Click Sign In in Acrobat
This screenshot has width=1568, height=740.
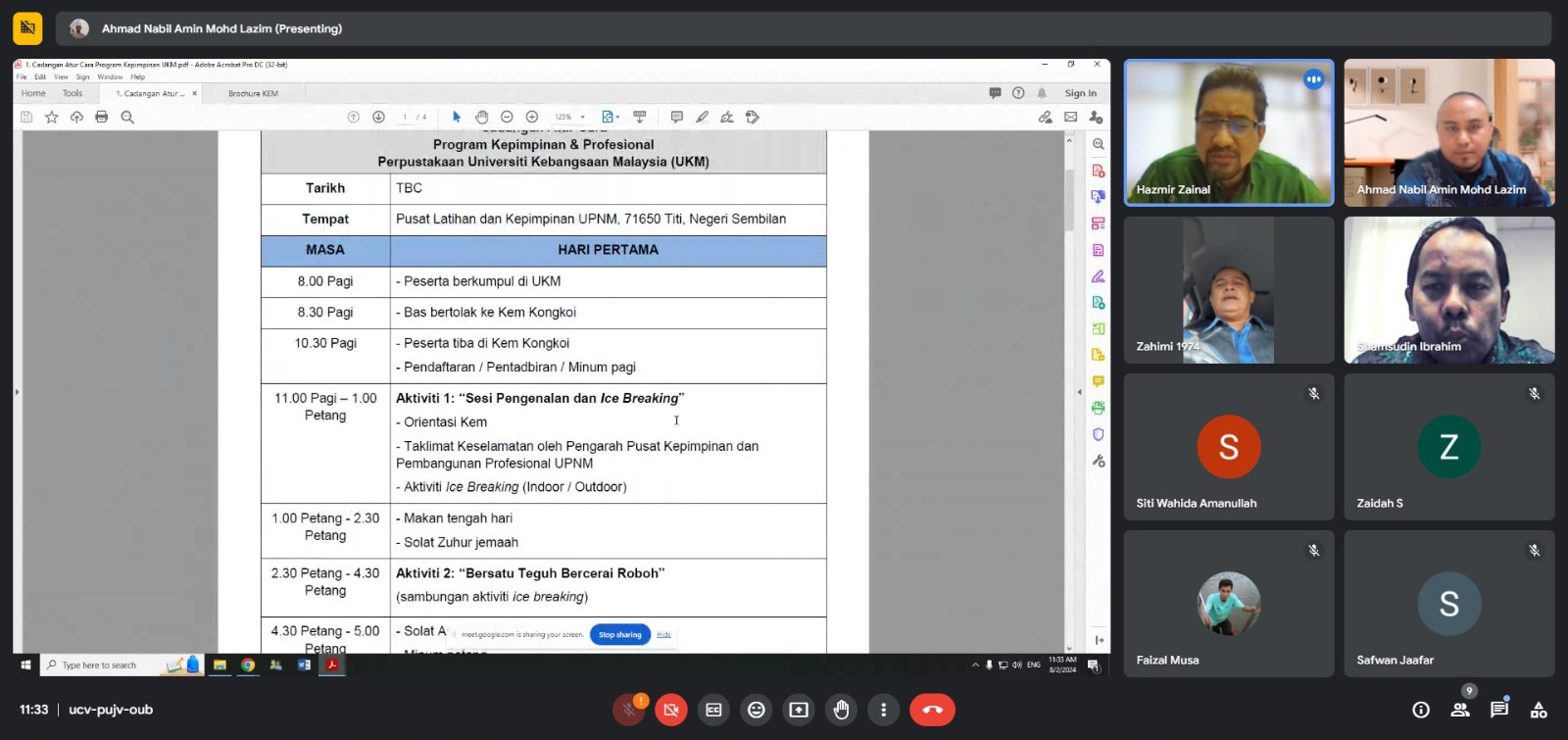(x=1081, y=93)
